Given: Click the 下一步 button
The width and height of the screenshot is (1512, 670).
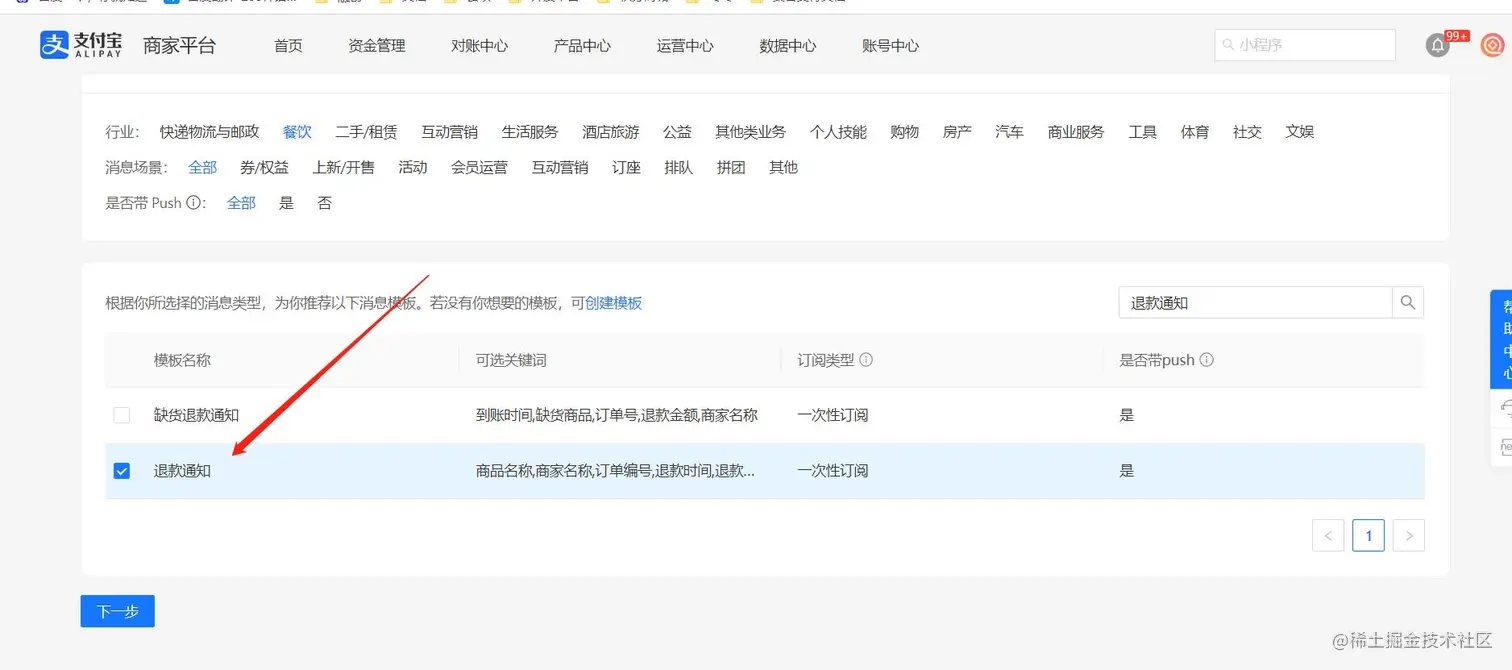Looking at the screenshot, I should tap(118, 611).
